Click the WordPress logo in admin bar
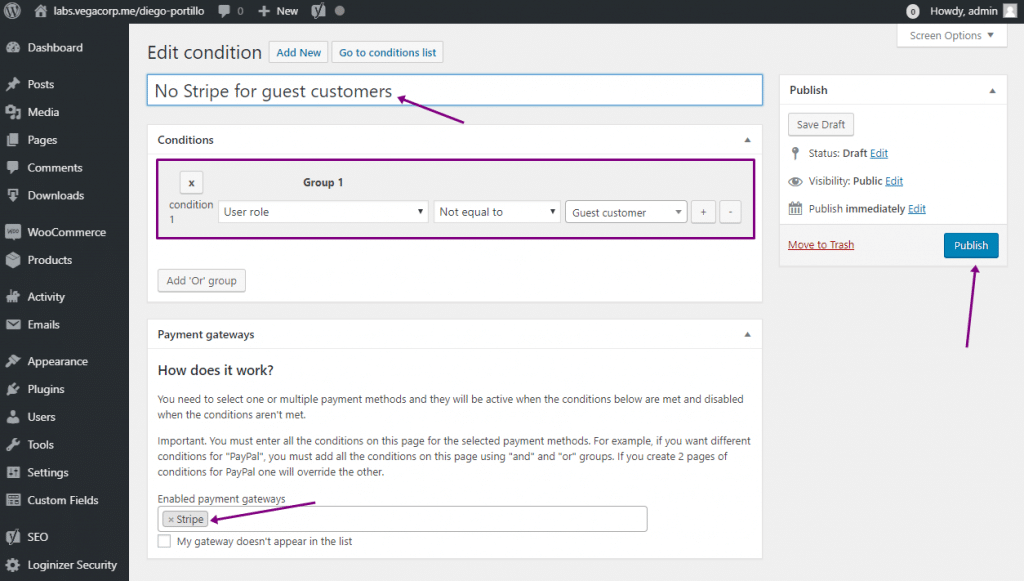1024x581 pixels. (13, 11)
